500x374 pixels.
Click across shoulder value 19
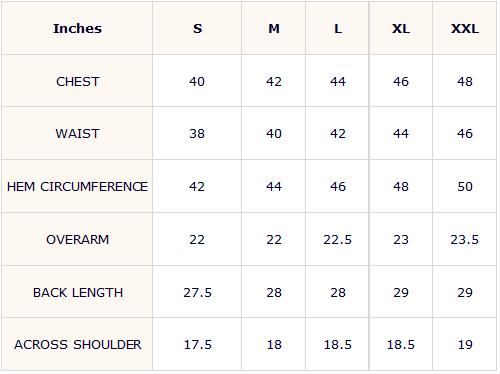click(465, 344)
